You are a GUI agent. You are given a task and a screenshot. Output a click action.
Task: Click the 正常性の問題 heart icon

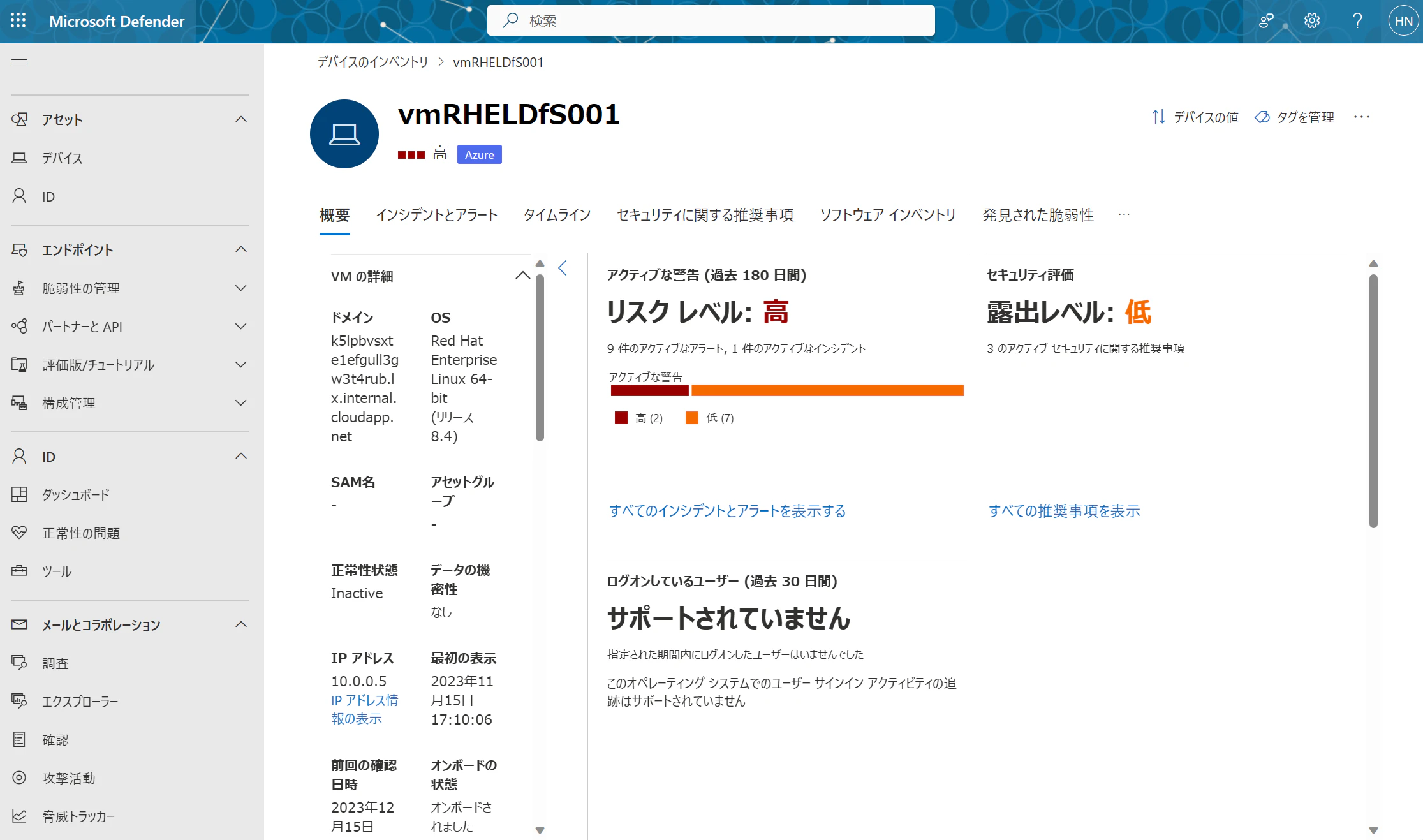click(19, 533)
